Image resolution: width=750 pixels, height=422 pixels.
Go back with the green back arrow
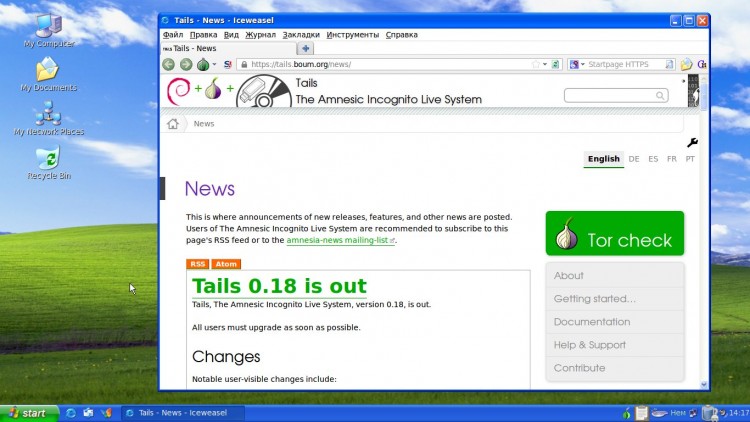(168, 64)
